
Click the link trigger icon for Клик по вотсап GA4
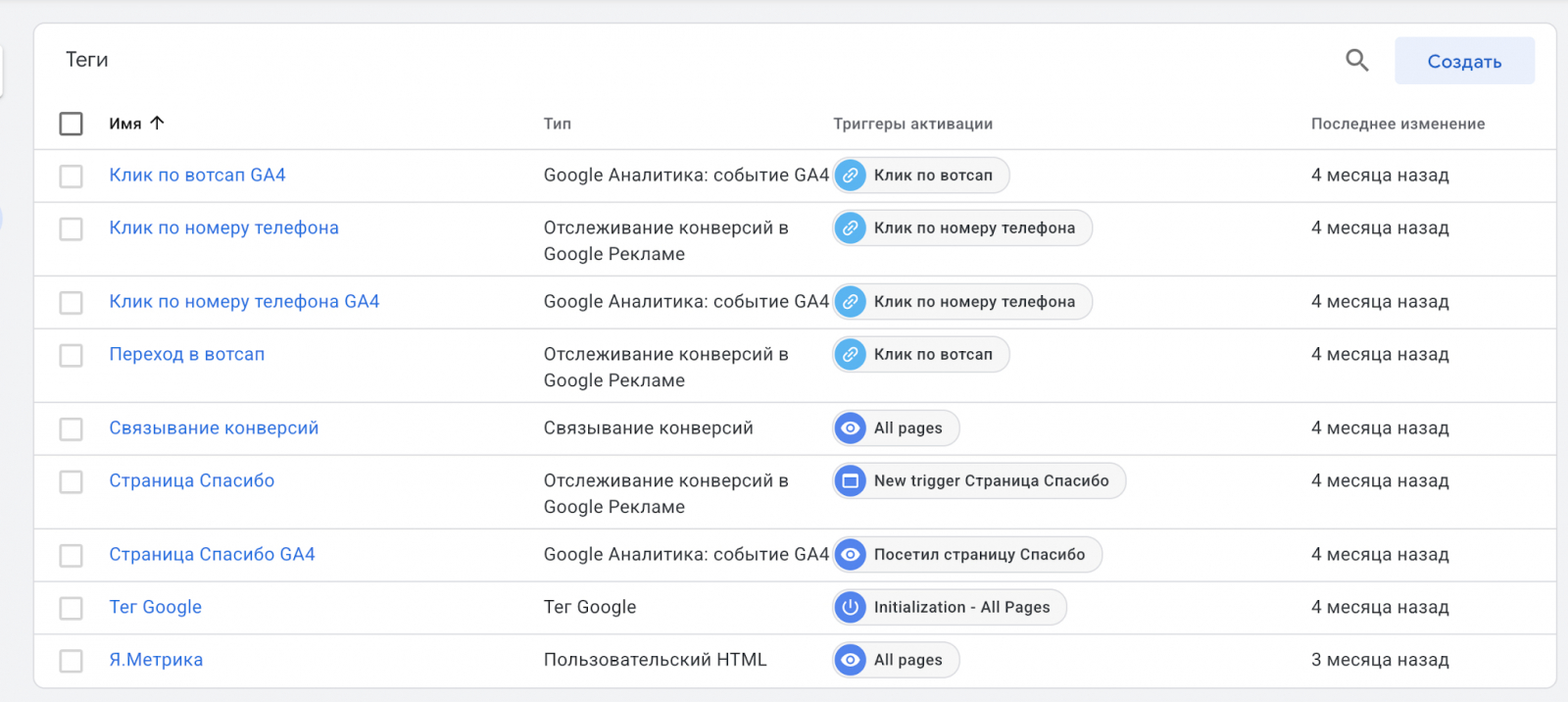tap(851, 175)
